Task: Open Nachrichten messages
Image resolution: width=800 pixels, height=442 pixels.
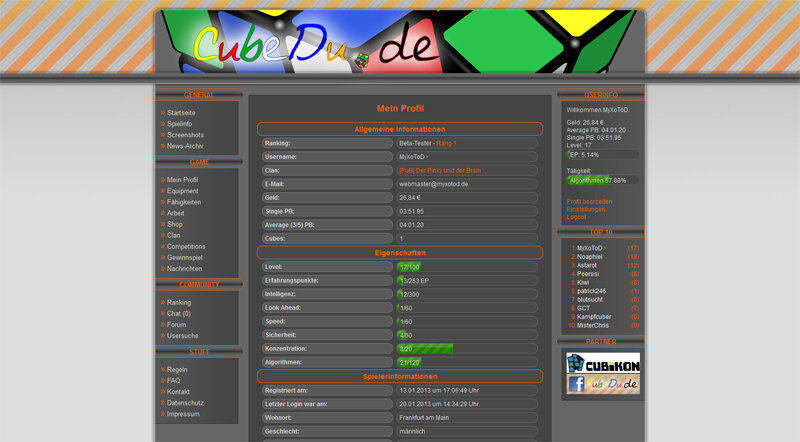Action: (x=184, y=269)
